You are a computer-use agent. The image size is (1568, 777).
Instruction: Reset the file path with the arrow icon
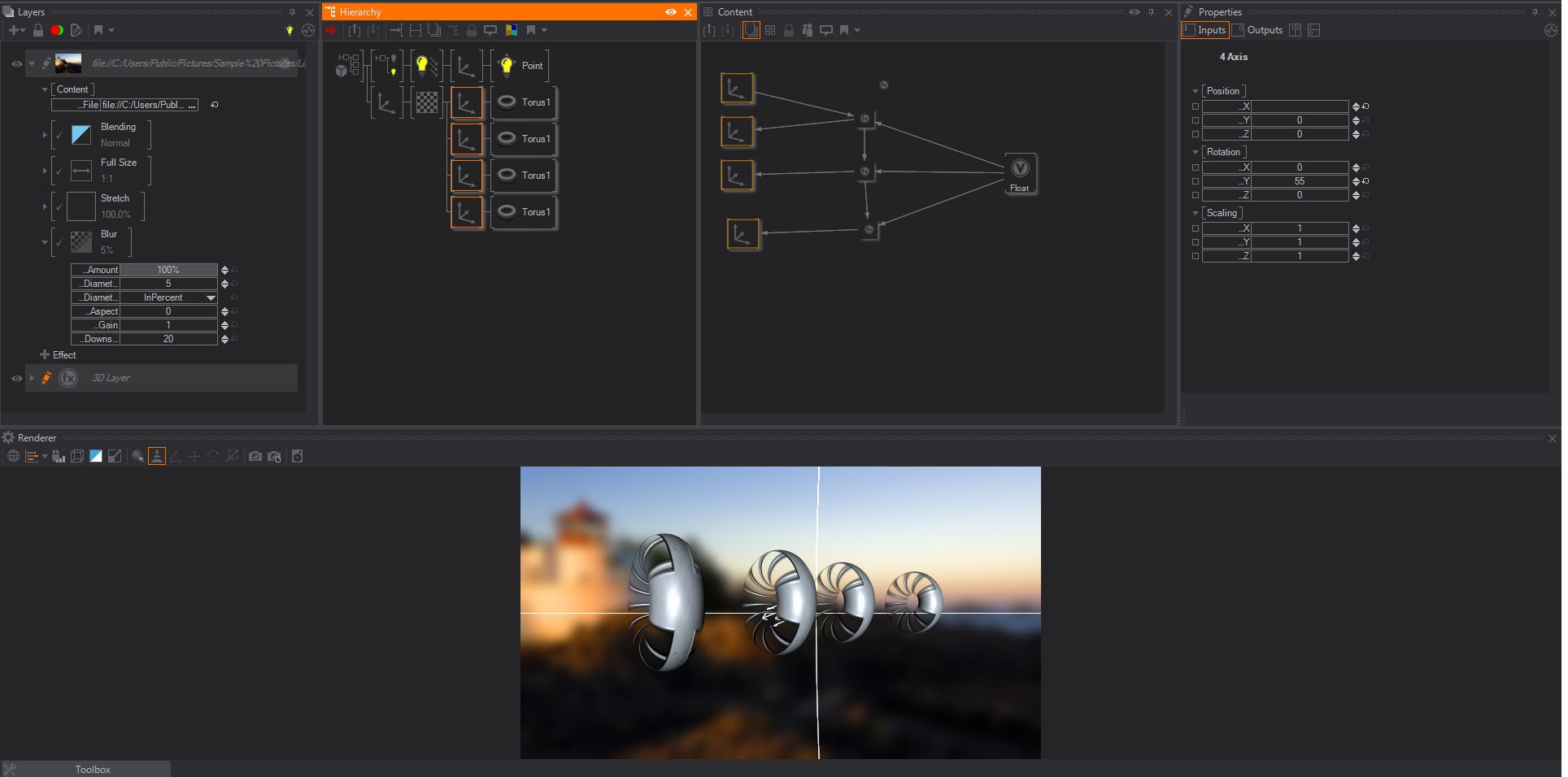tap(215, 105)
